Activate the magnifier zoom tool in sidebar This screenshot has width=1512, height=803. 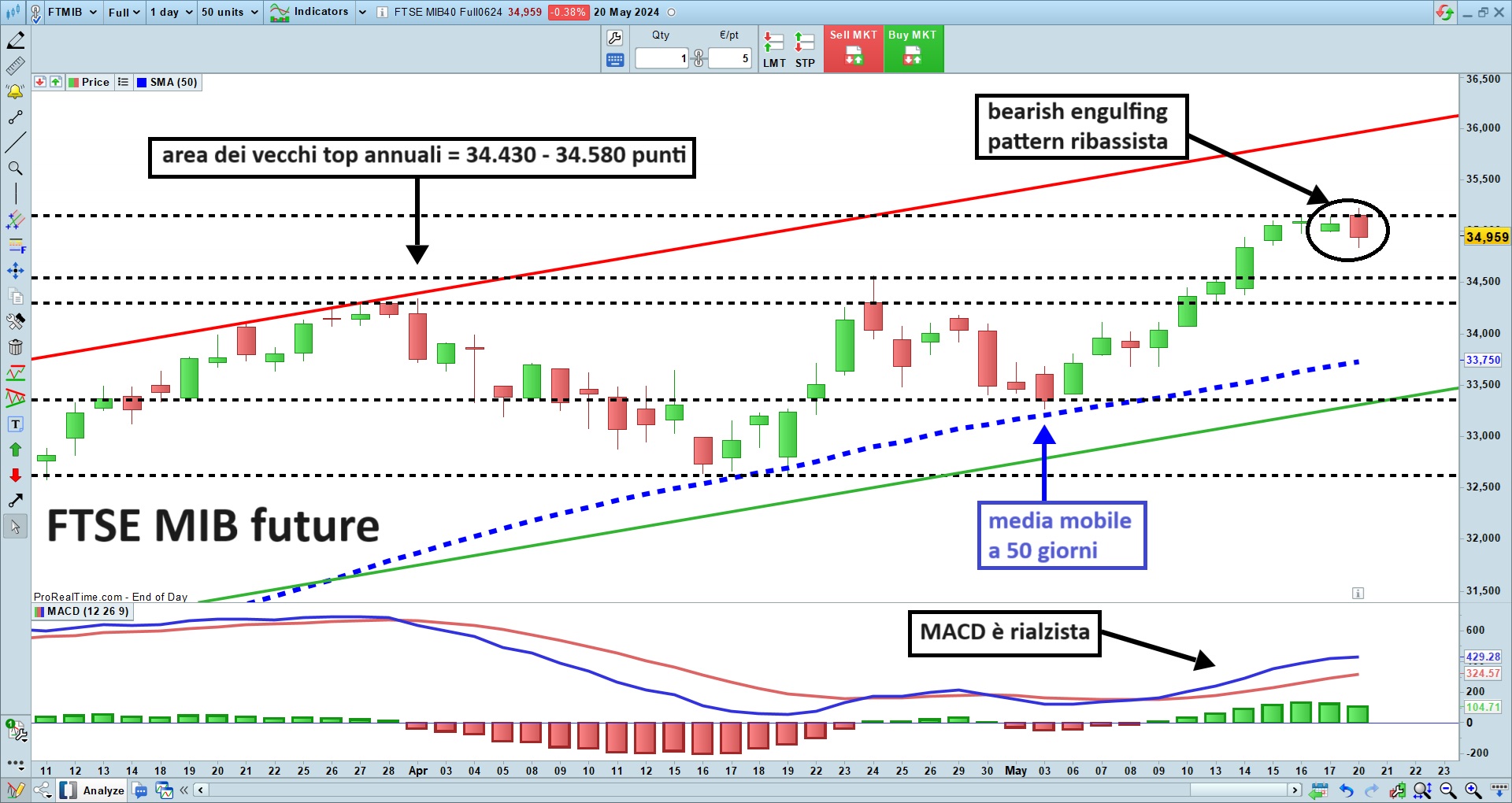[x=16, y=168]
